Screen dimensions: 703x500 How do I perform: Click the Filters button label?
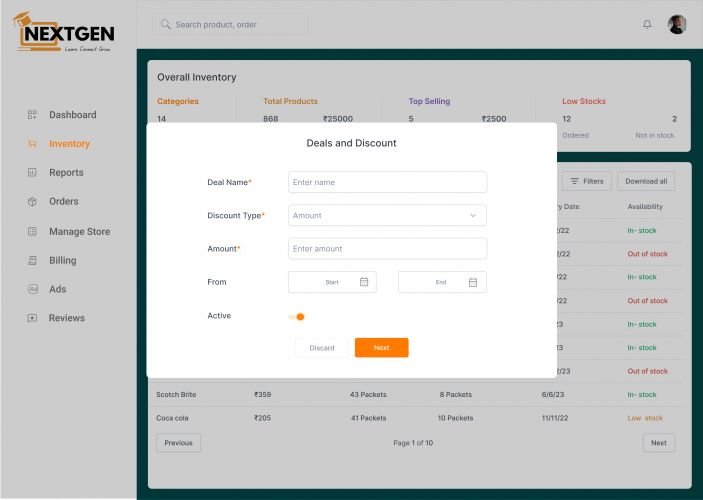(x=593, y=181)
